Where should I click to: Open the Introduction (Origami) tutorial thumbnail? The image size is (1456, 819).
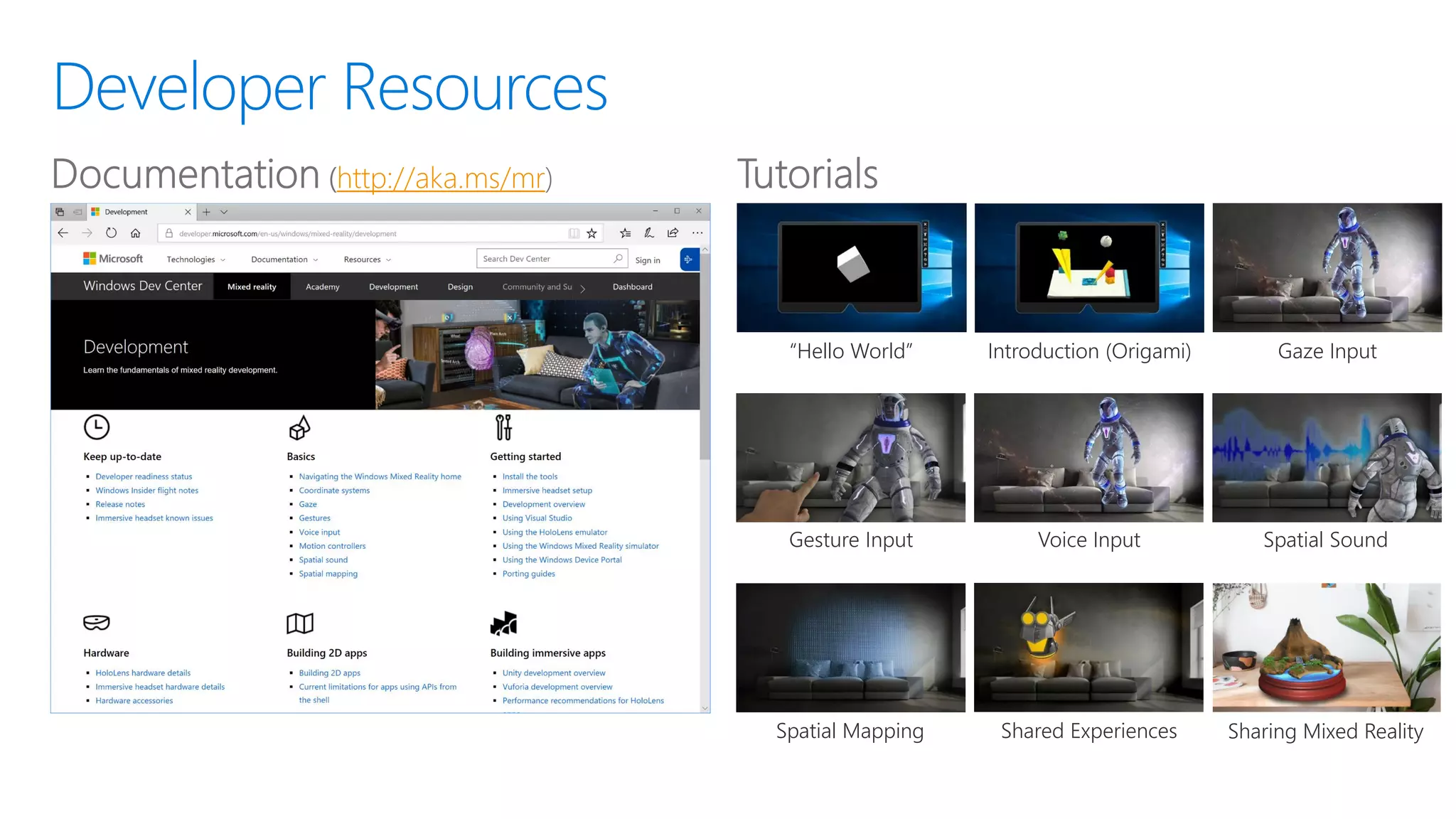1089,268
